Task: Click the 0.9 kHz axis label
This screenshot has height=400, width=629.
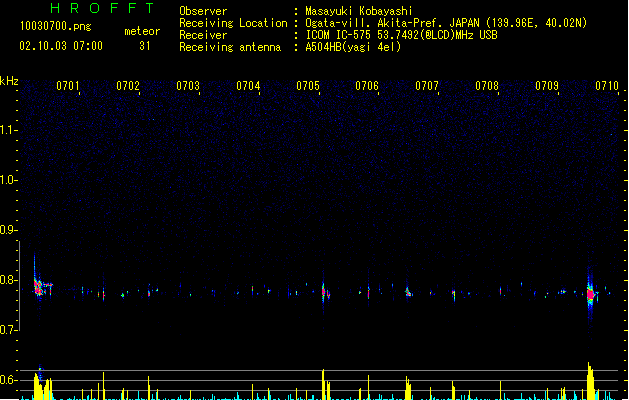Action: point(8,230)
